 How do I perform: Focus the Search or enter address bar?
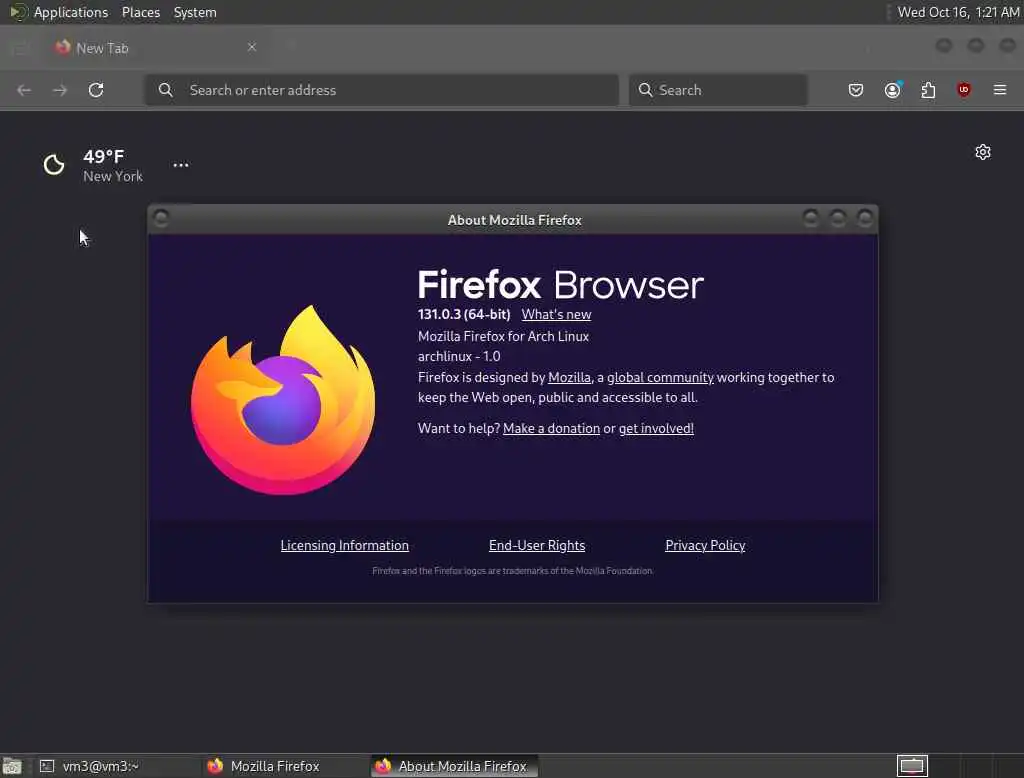pos(381,90)
